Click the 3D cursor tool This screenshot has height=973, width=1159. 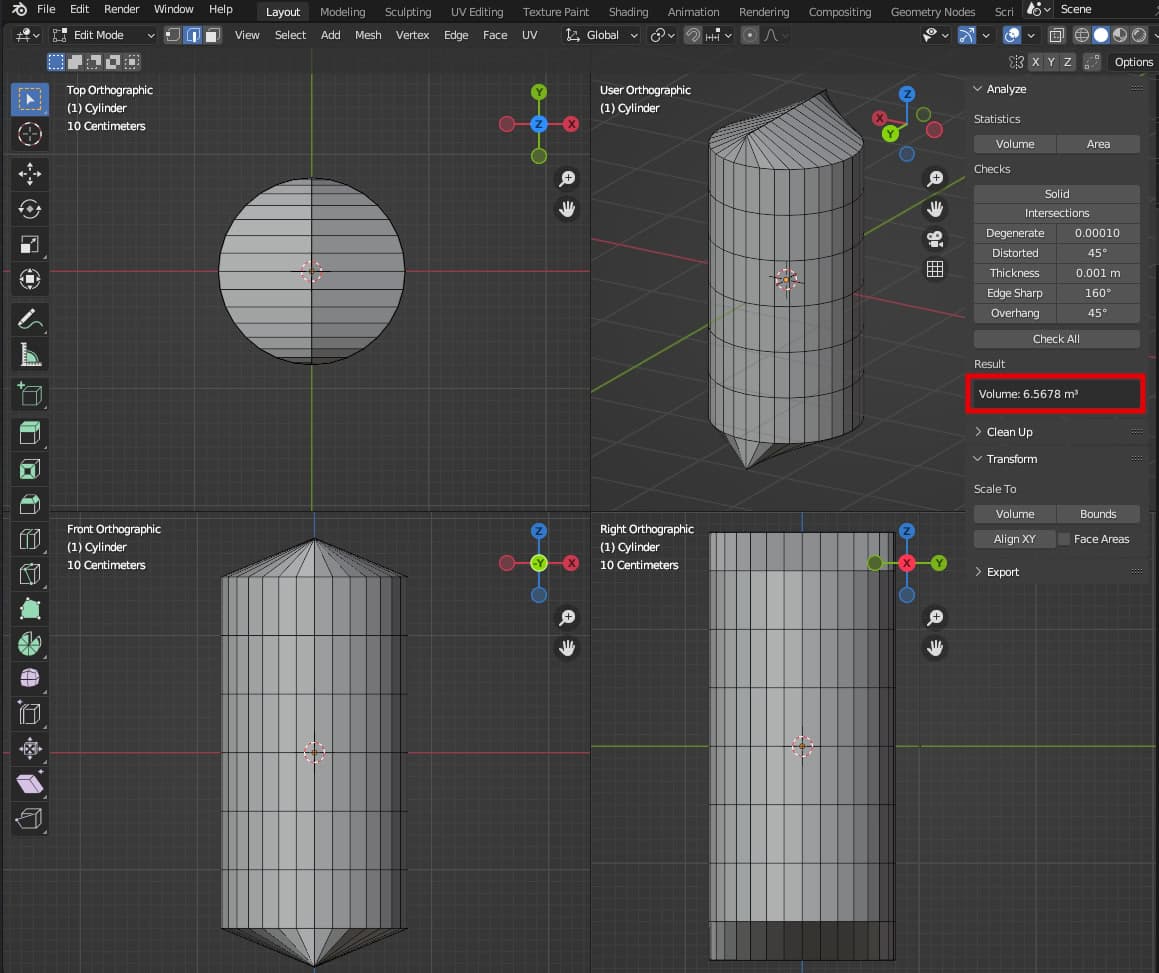pos(30,134)
